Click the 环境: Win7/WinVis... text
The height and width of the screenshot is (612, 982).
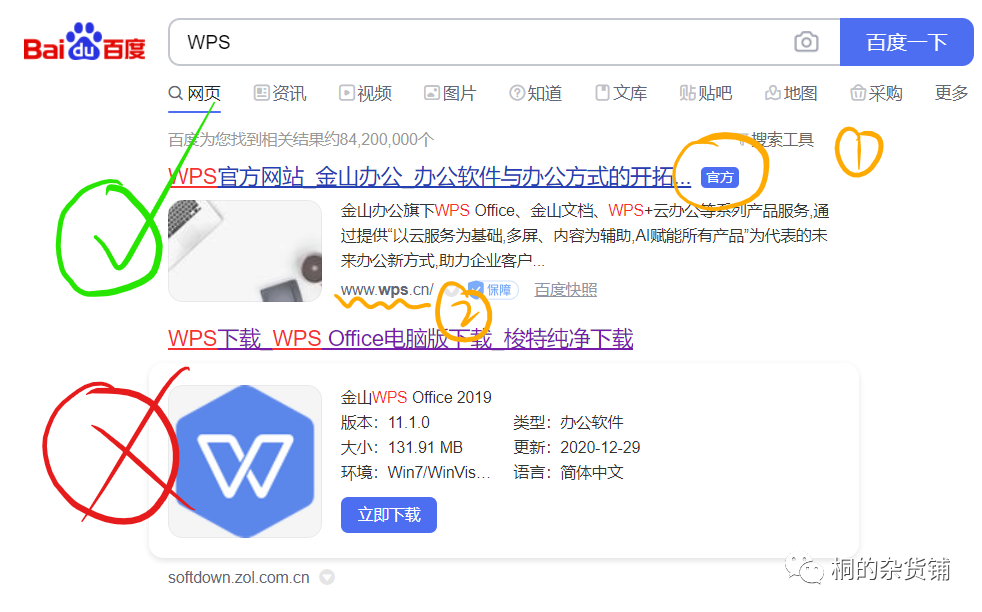[416, 472]
